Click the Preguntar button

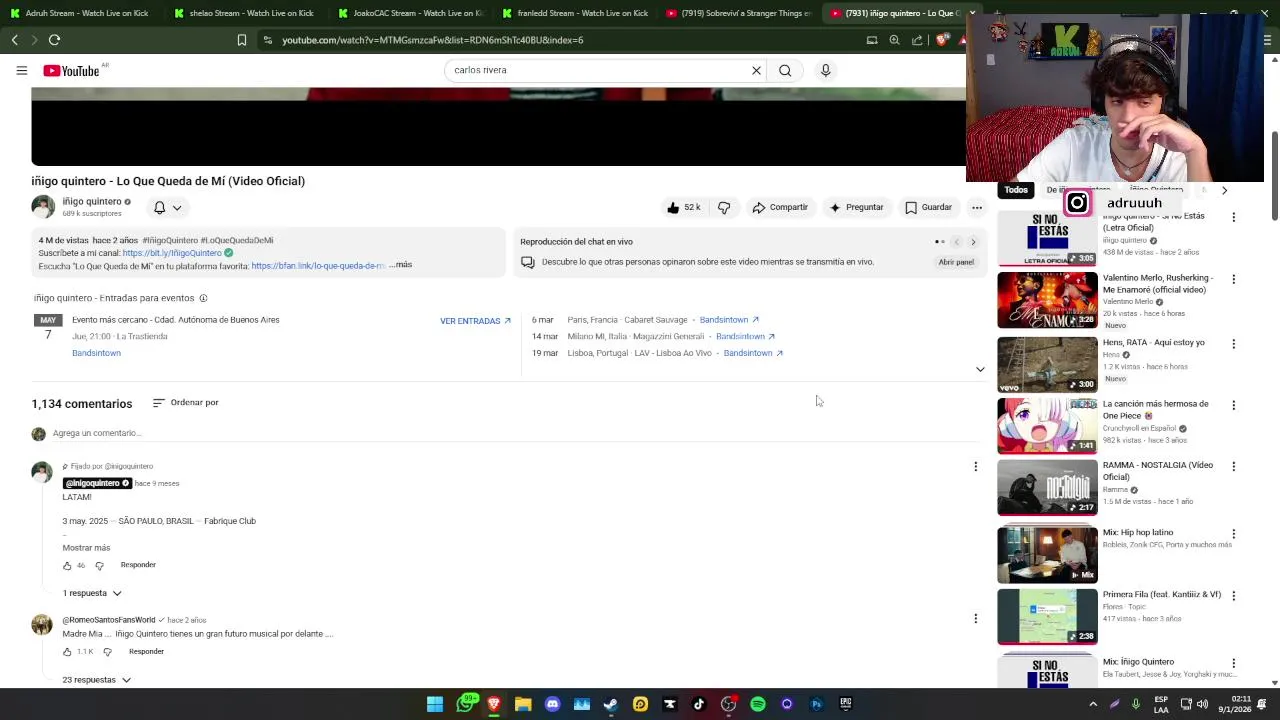click(x=856, y=207)
